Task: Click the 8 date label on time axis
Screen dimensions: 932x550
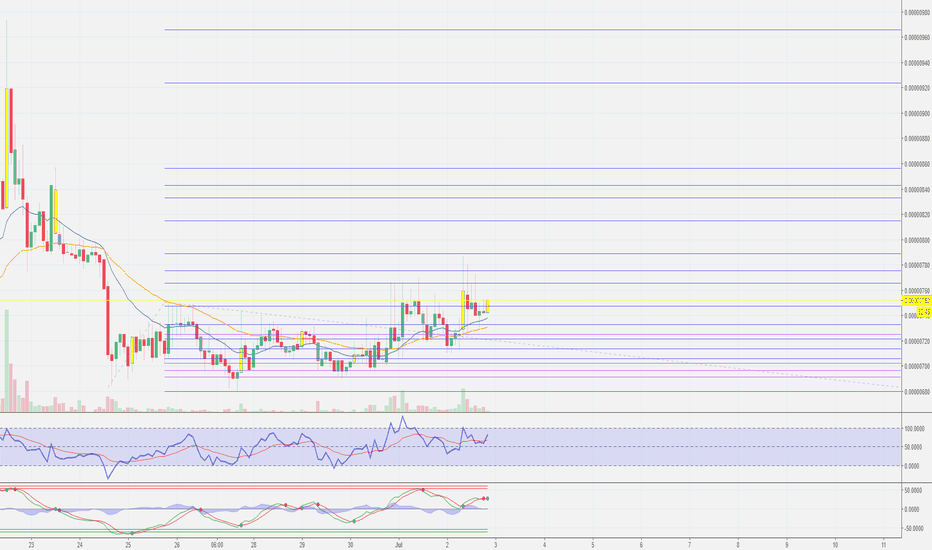Action: (738, 544)
